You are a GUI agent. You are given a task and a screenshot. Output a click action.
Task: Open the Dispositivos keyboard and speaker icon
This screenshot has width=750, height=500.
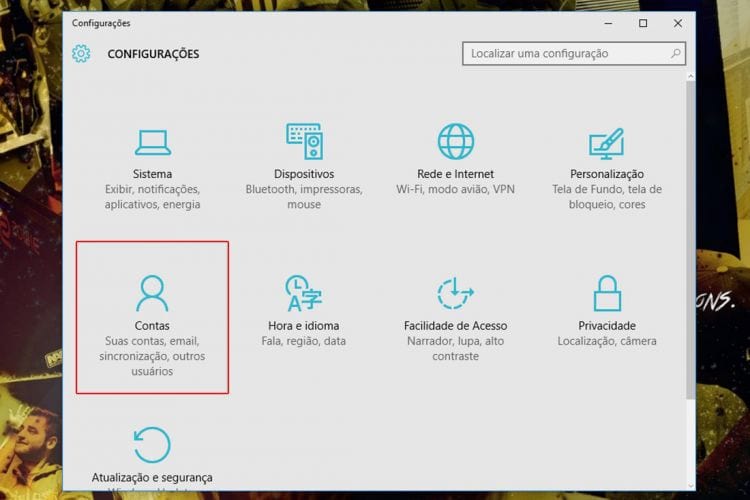pos(304,141)
